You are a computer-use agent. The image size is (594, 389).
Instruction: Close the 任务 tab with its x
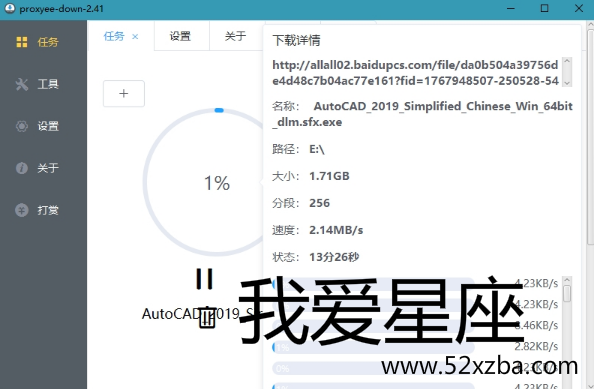[135, 37]
